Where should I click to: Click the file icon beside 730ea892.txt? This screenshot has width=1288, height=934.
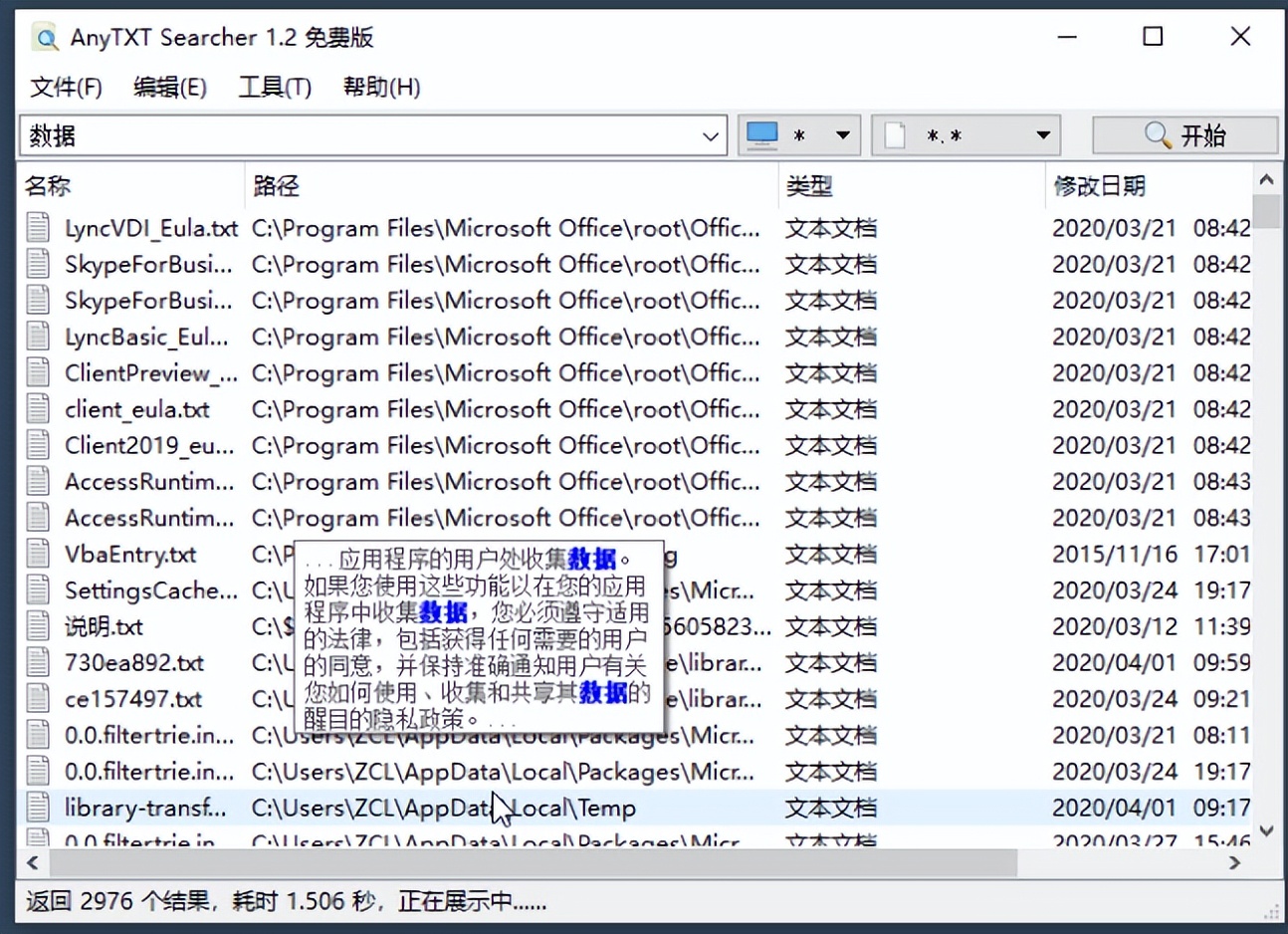click(38, 663)
